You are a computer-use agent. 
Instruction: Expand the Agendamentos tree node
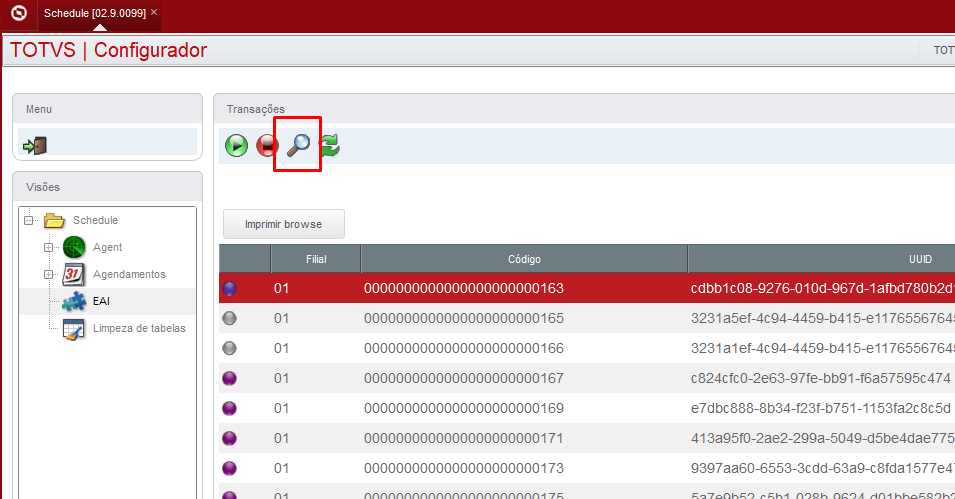(48, 274)
